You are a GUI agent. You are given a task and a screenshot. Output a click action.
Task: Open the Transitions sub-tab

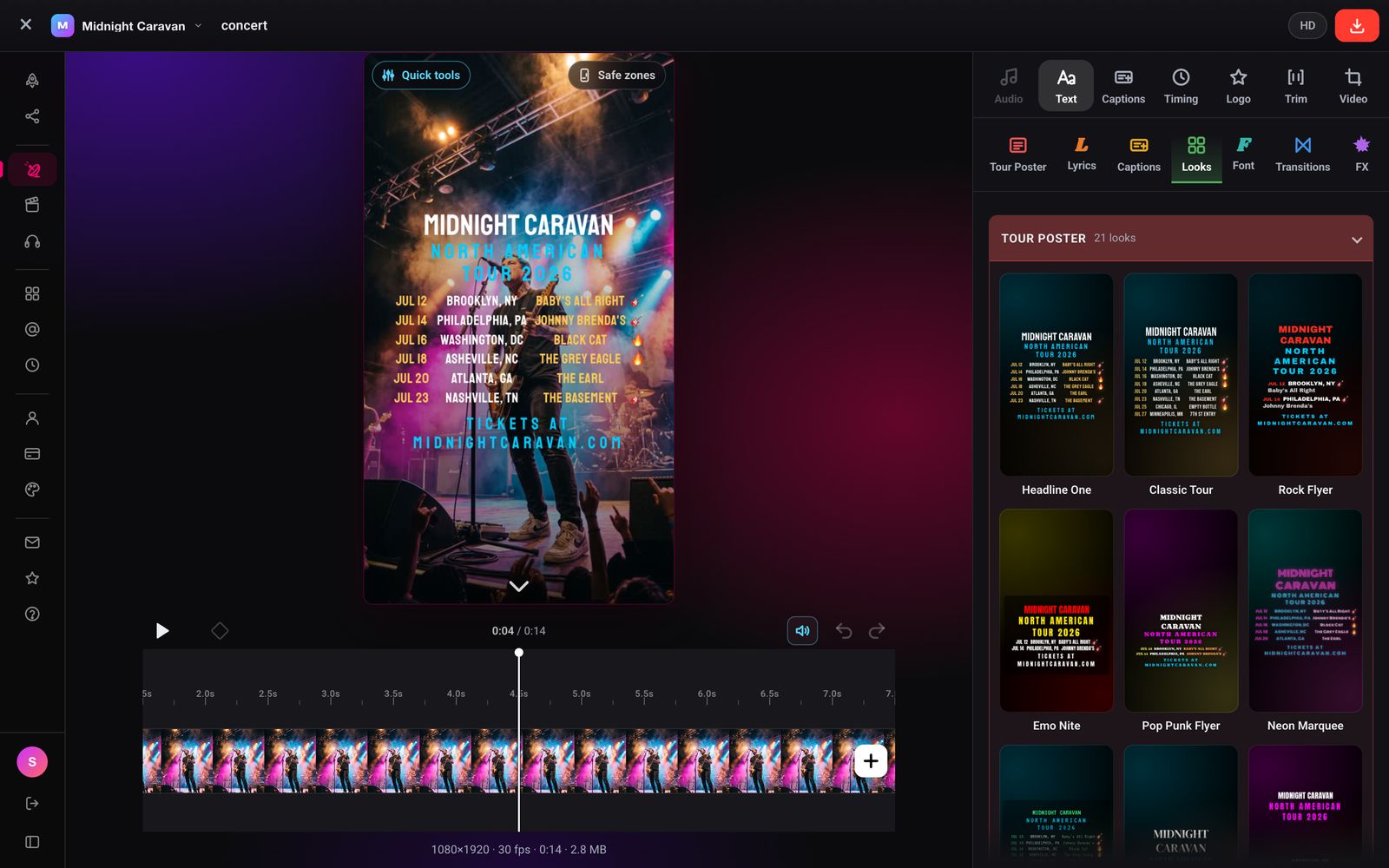[1302, 154]
